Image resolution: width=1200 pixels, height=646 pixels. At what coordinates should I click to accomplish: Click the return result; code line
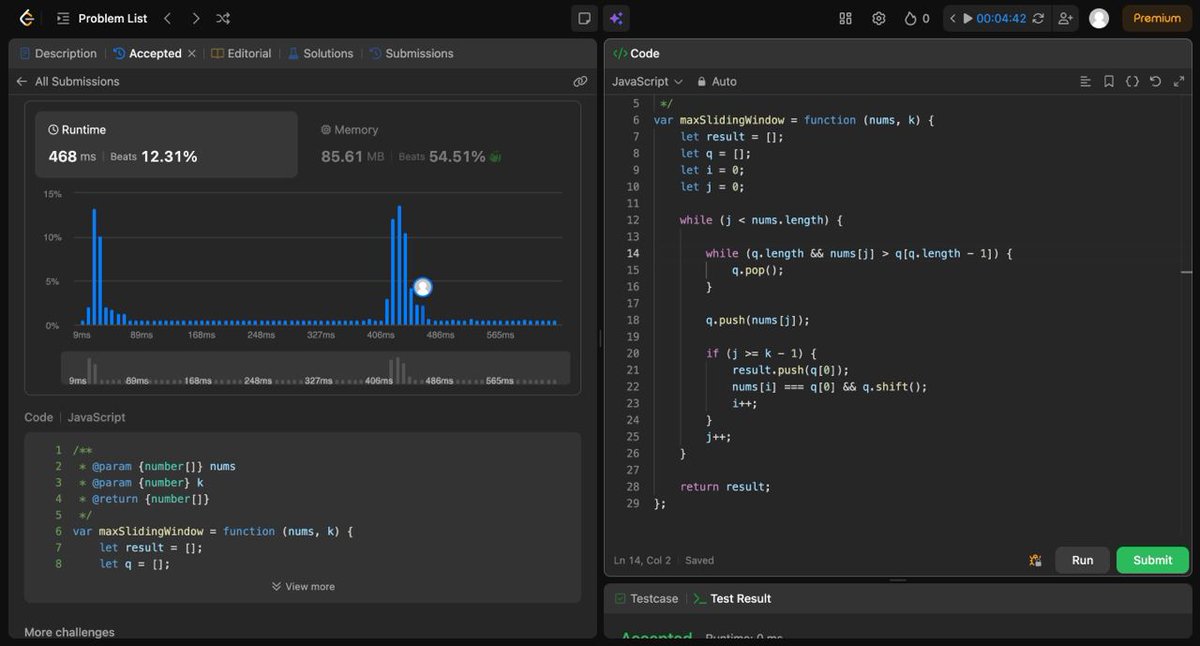click(725, 487)
